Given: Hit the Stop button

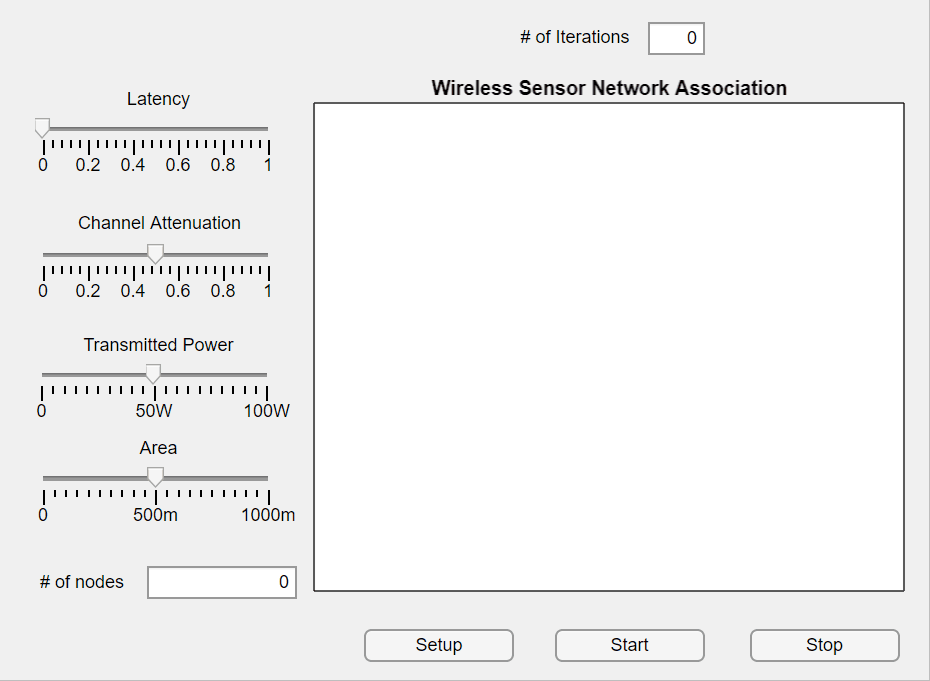Looking at the screenshot, I should [x=824, y=645].
